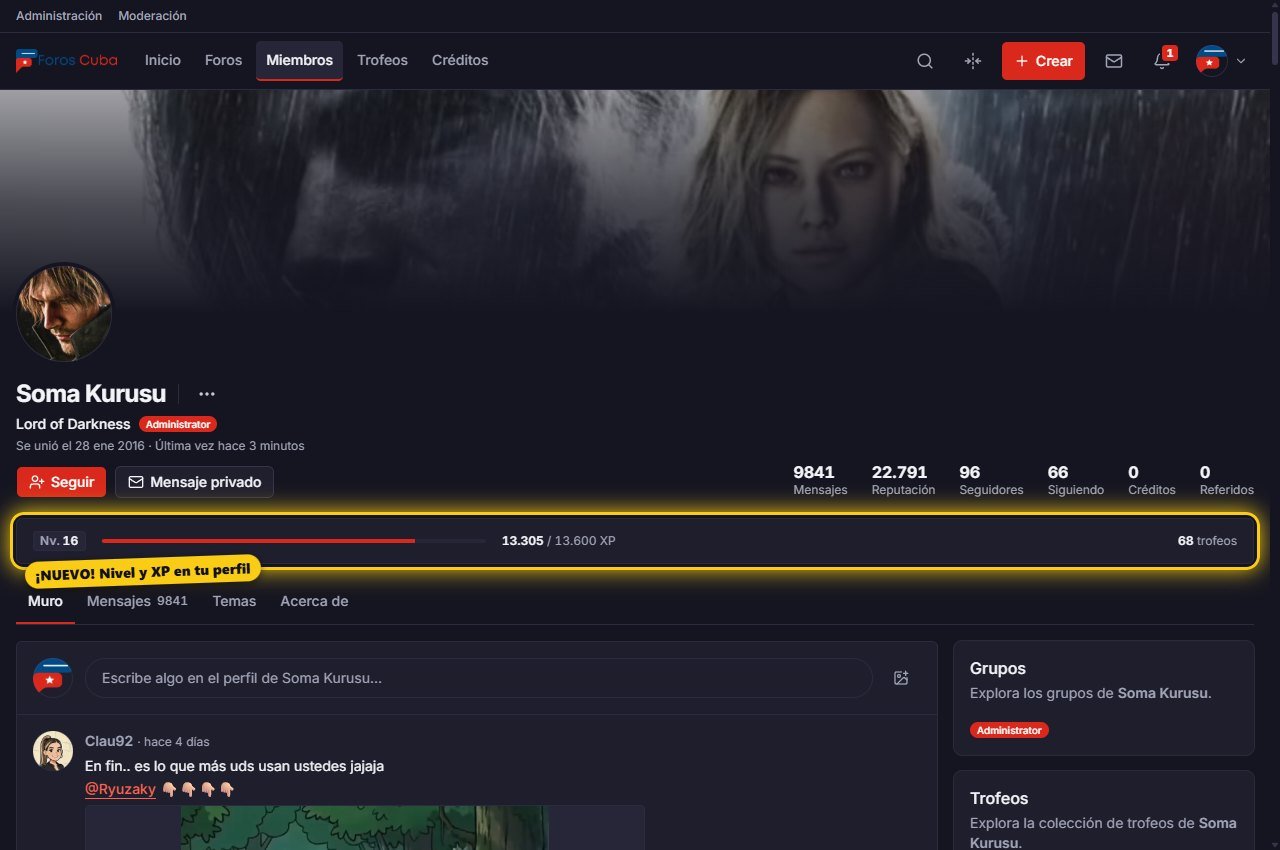The image size is (1280, 850).
Task: Open the three-dots menu beside Soma Kurusu
Action: coord(207,394)
